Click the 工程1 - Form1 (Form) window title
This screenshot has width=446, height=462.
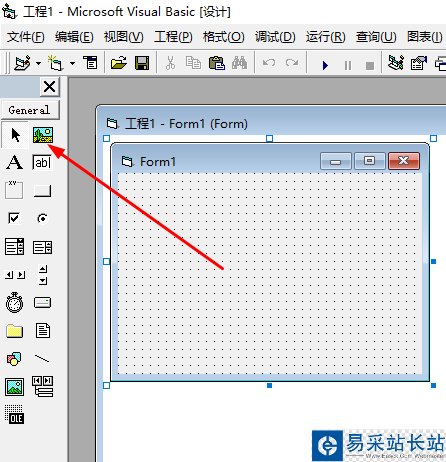pyautogui.click(x=186, y=124)
